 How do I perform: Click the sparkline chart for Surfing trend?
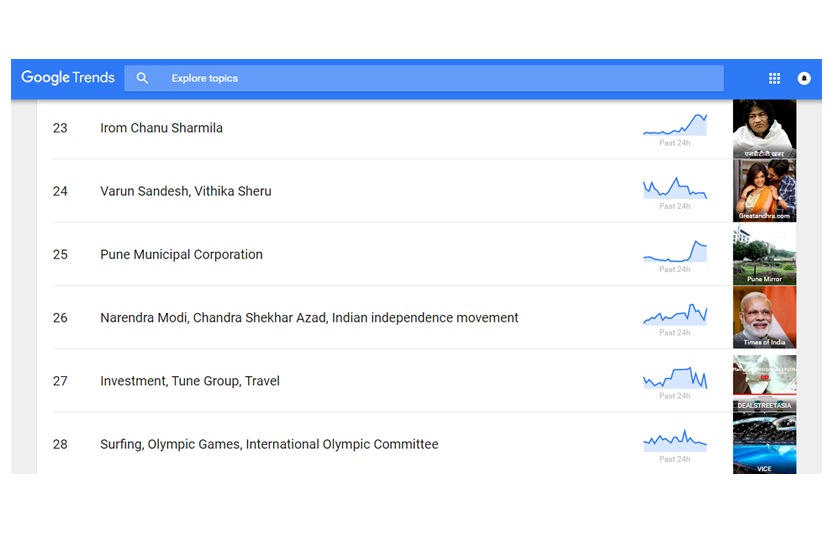coord(675,440)
